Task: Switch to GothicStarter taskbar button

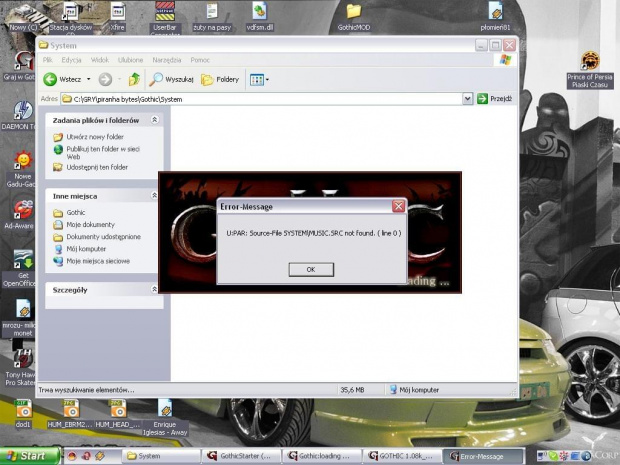Action: [241, 456]
